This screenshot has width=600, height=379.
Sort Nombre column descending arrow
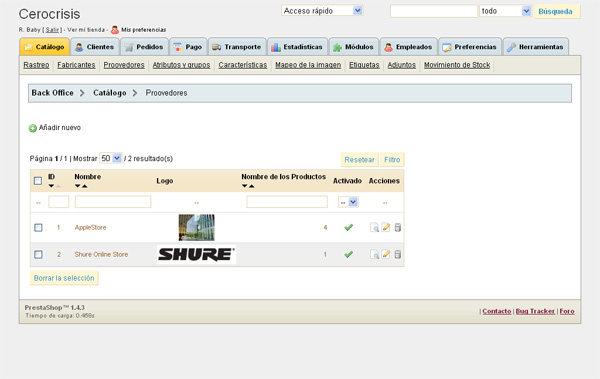[77, 186]
